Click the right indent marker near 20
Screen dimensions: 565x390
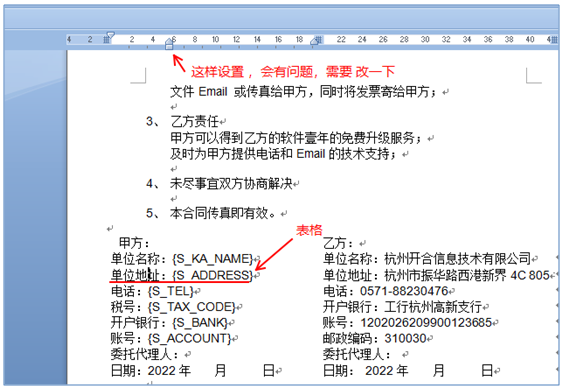314,42
